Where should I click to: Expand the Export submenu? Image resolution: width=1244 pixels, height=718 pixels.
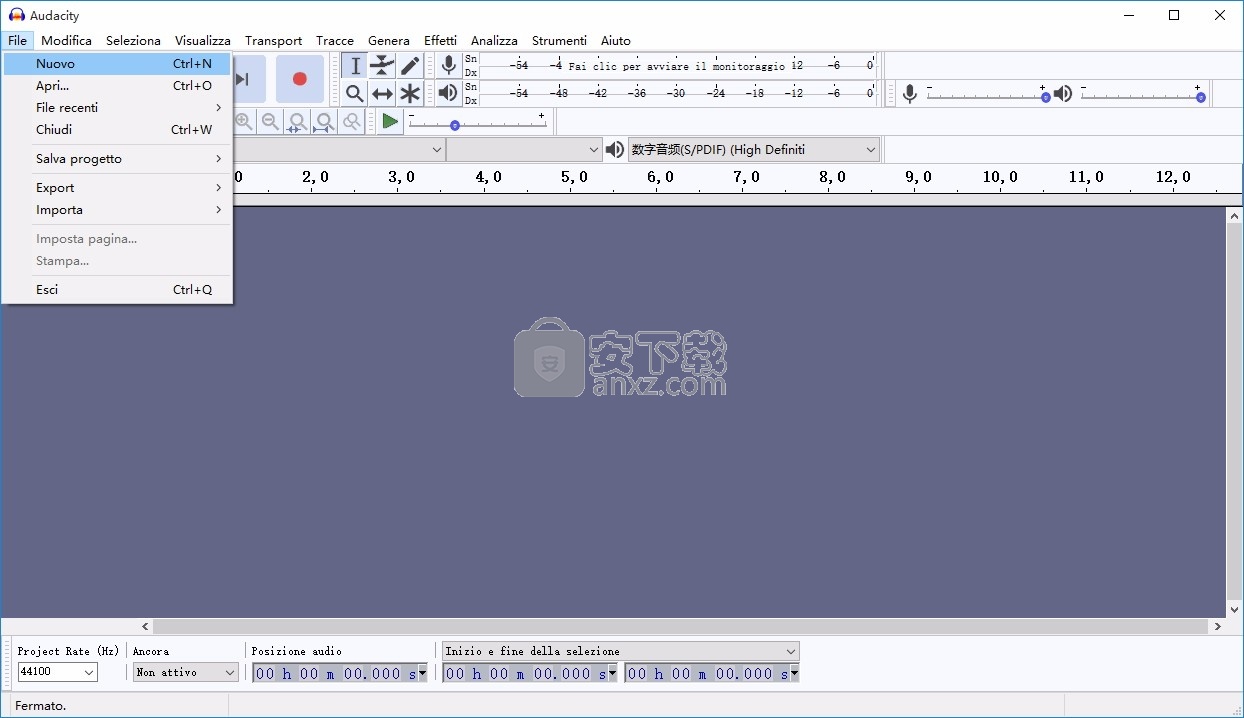[x=118, y=188]
